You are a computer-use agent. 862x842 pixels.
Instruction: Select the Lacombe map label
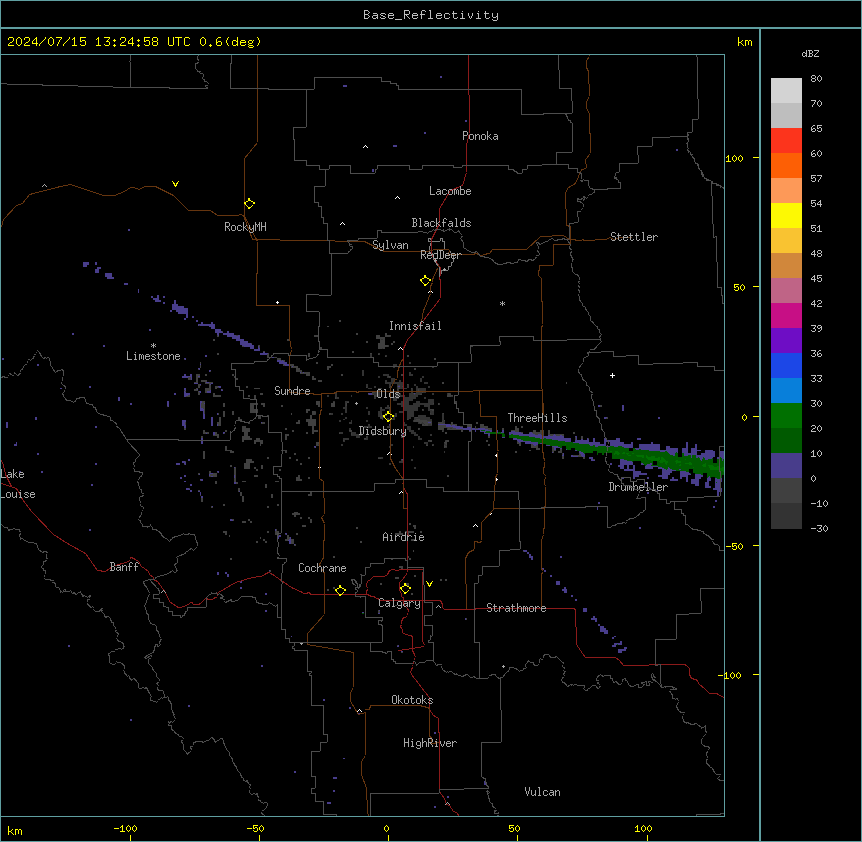click(x=450, y=191)
